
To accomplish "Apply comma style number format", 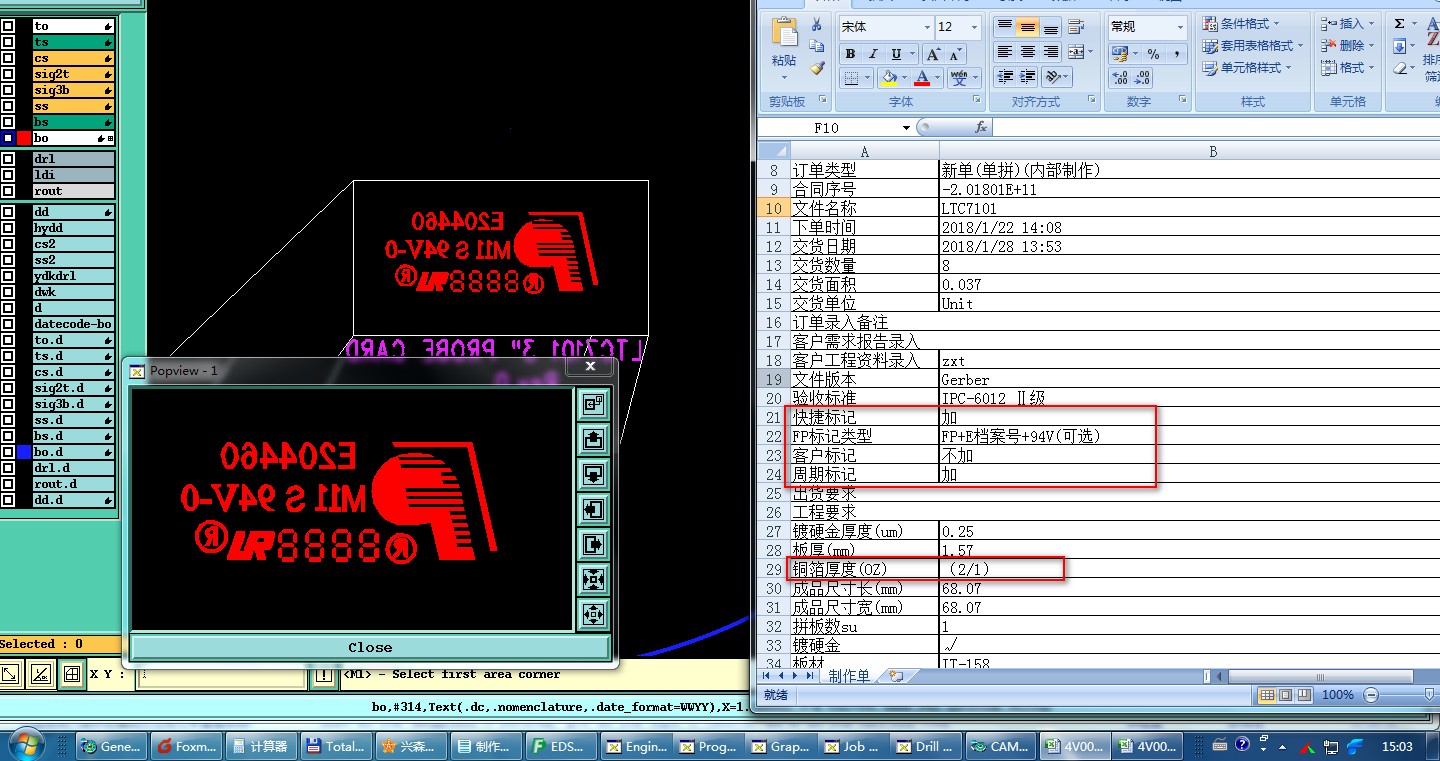I will pos(1176,54).
